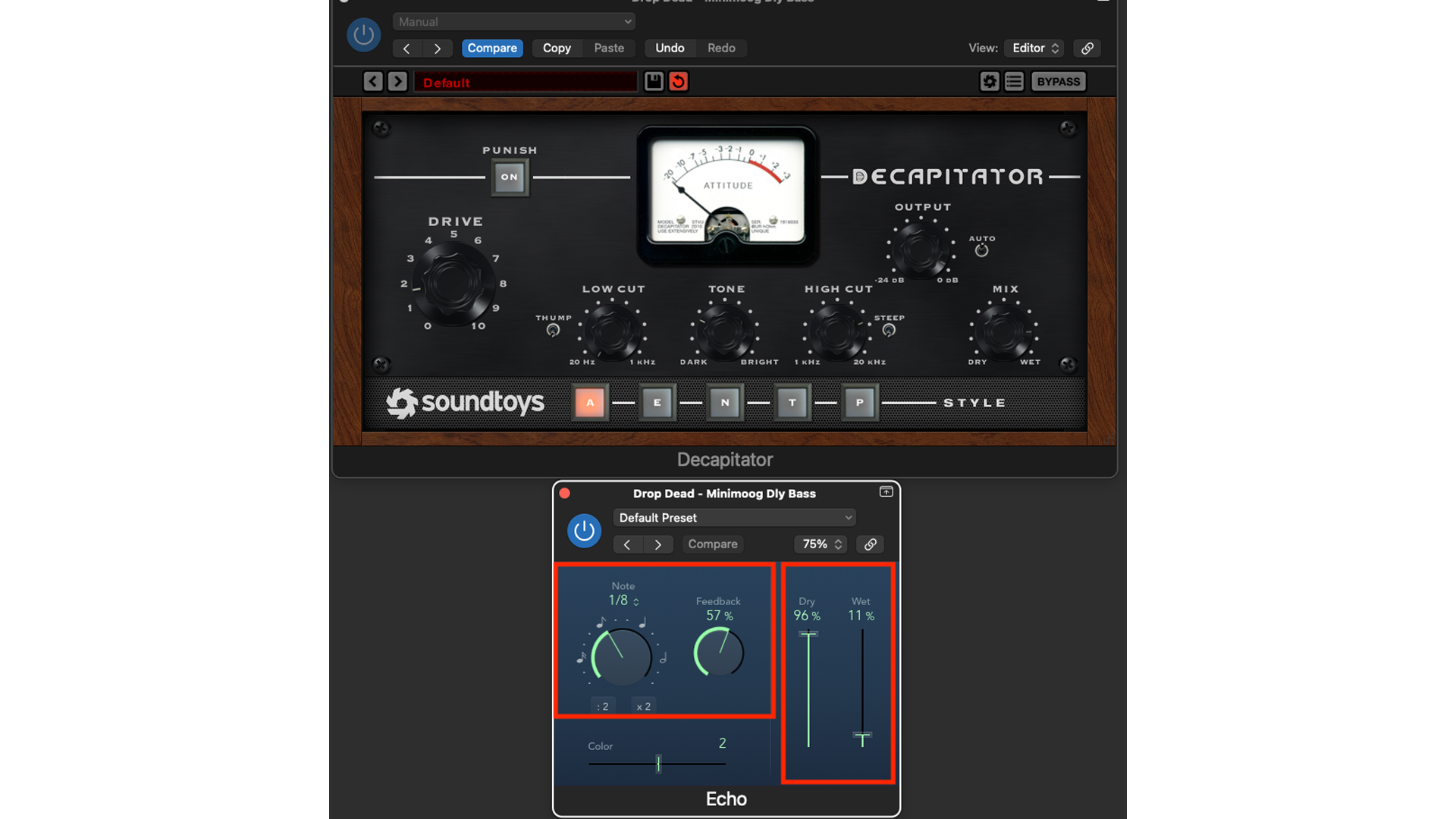This screenshot has width=1456, height=819.
Task: Select style N button
Action: (x=725, y=403)
